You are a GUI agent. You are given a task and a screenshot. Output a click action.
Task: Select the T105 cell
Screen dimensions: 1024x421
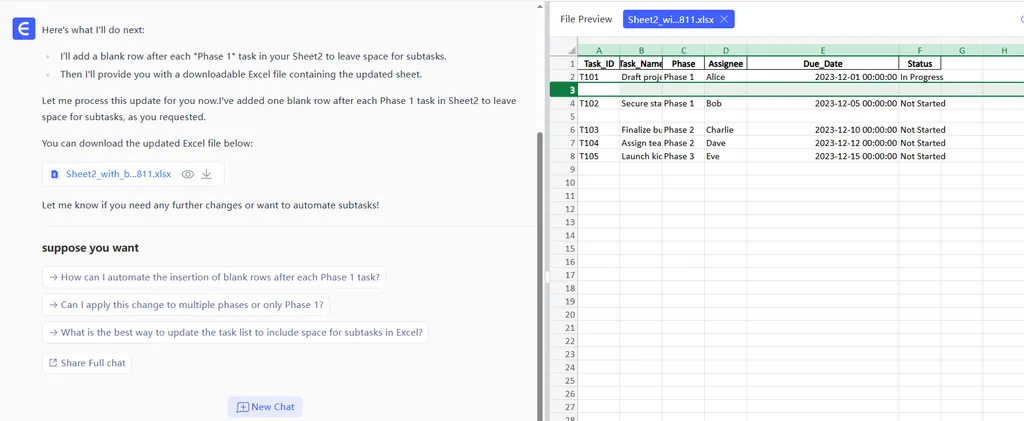(x=598, y=156)
